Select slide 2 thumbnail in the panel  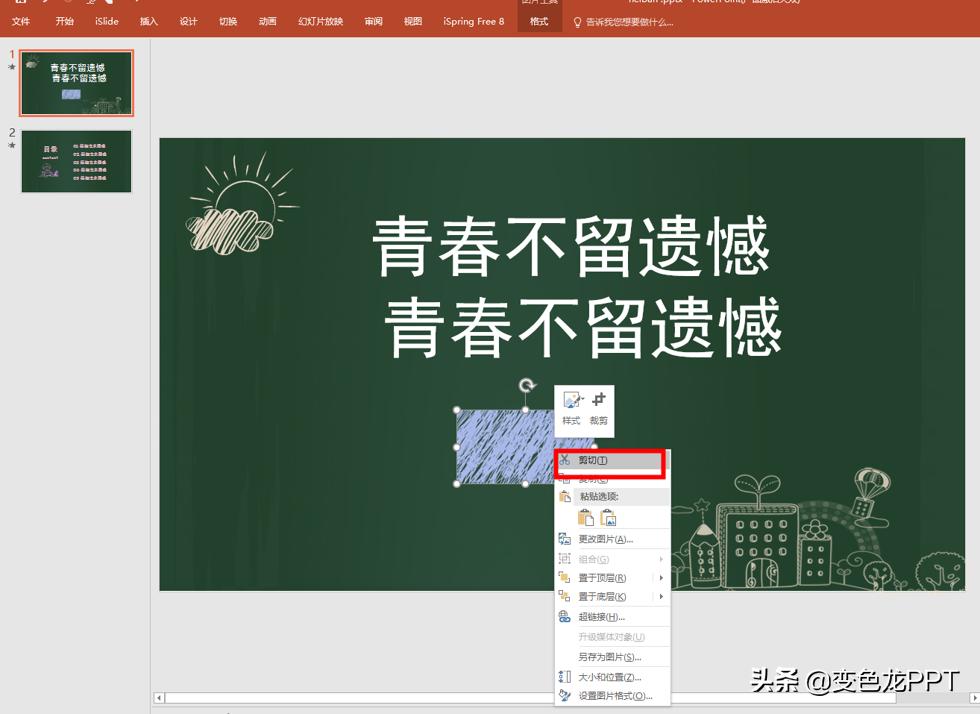(77, 161)
